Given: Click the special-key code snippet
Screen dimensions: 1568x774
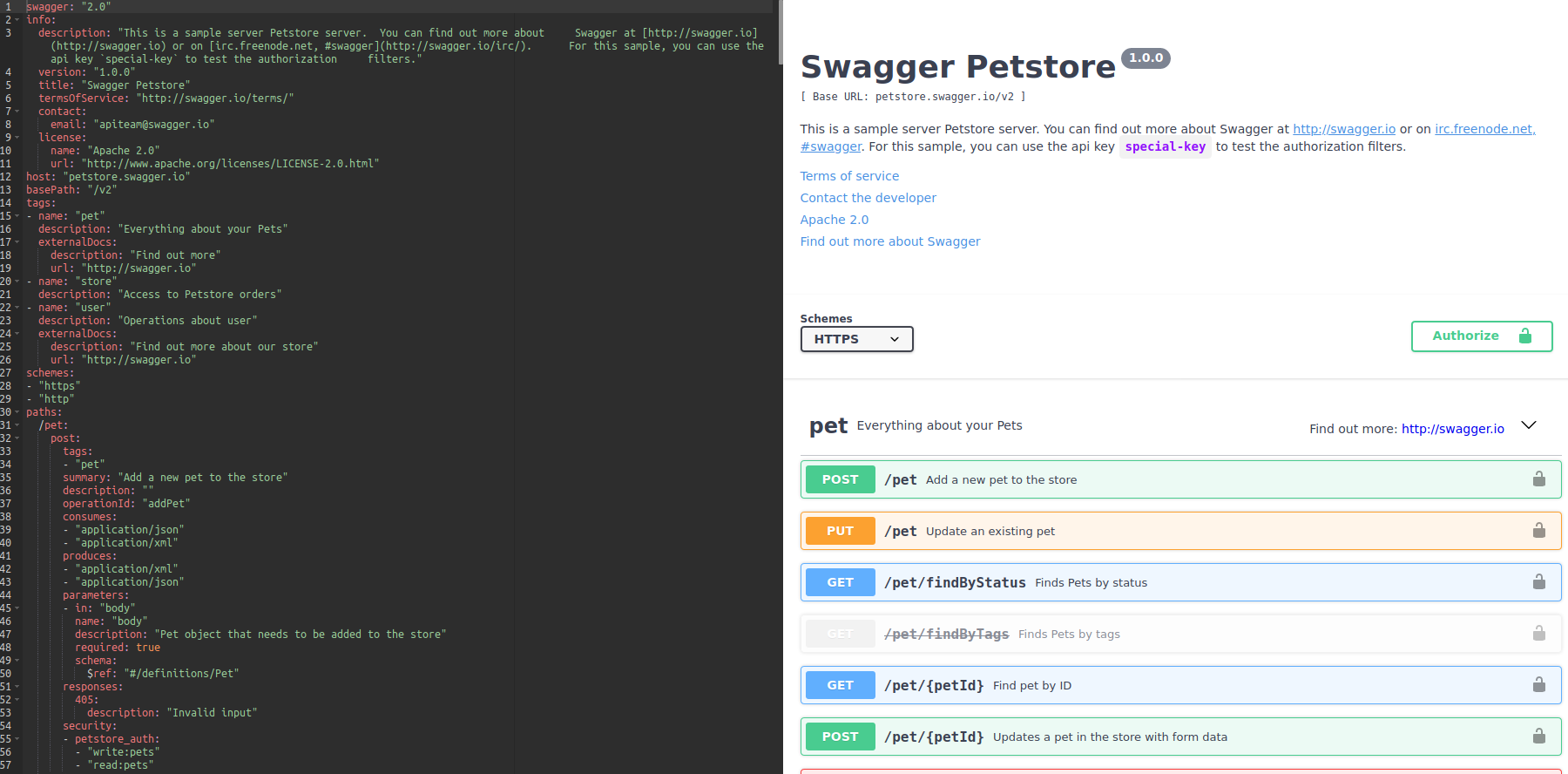Looking at the screenshot, I should (1166, 146).
